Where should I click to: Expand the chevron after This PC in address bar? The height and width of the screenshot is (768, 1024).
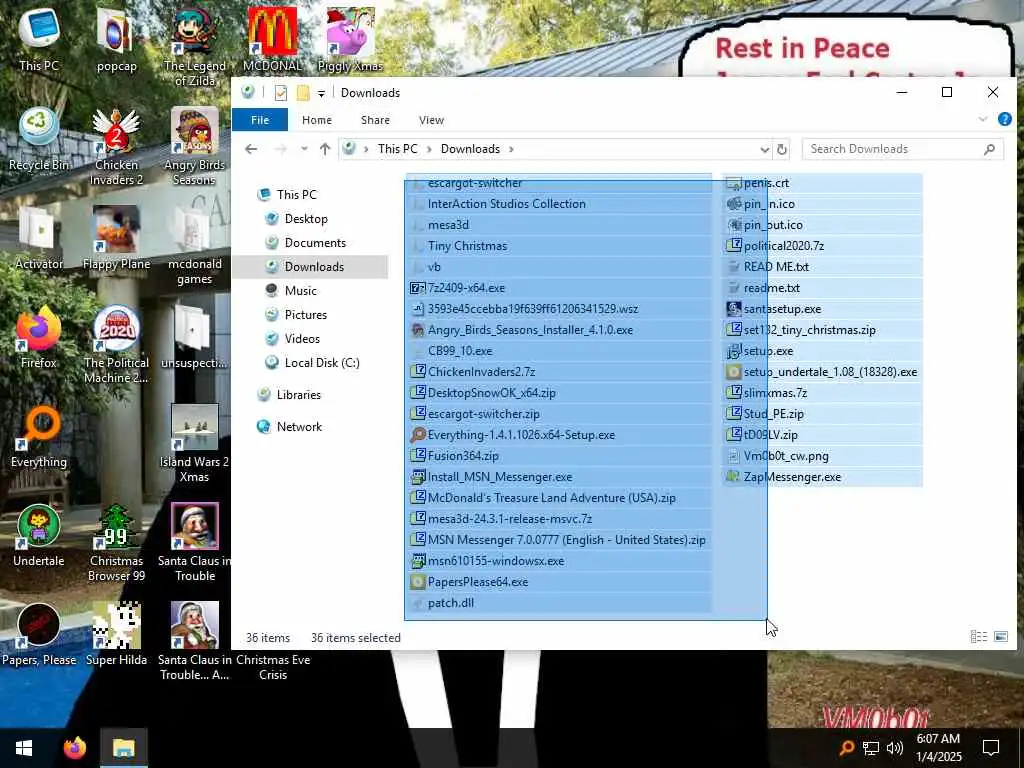tap(429, 149)
